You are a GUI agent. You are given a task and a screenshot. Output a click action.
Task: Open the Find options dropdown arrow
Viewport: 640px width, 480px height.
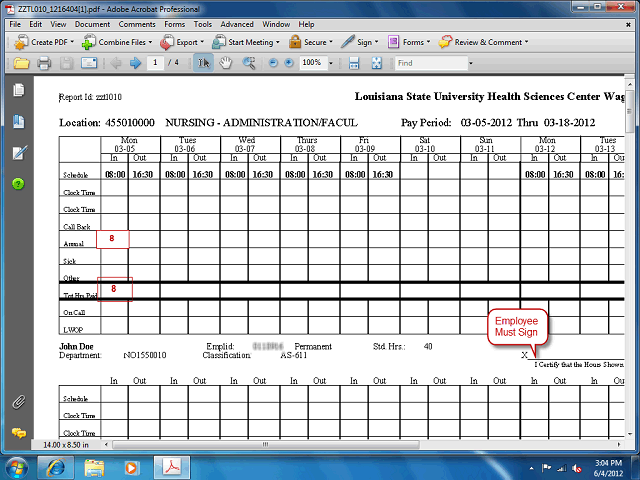pos(471,63)
